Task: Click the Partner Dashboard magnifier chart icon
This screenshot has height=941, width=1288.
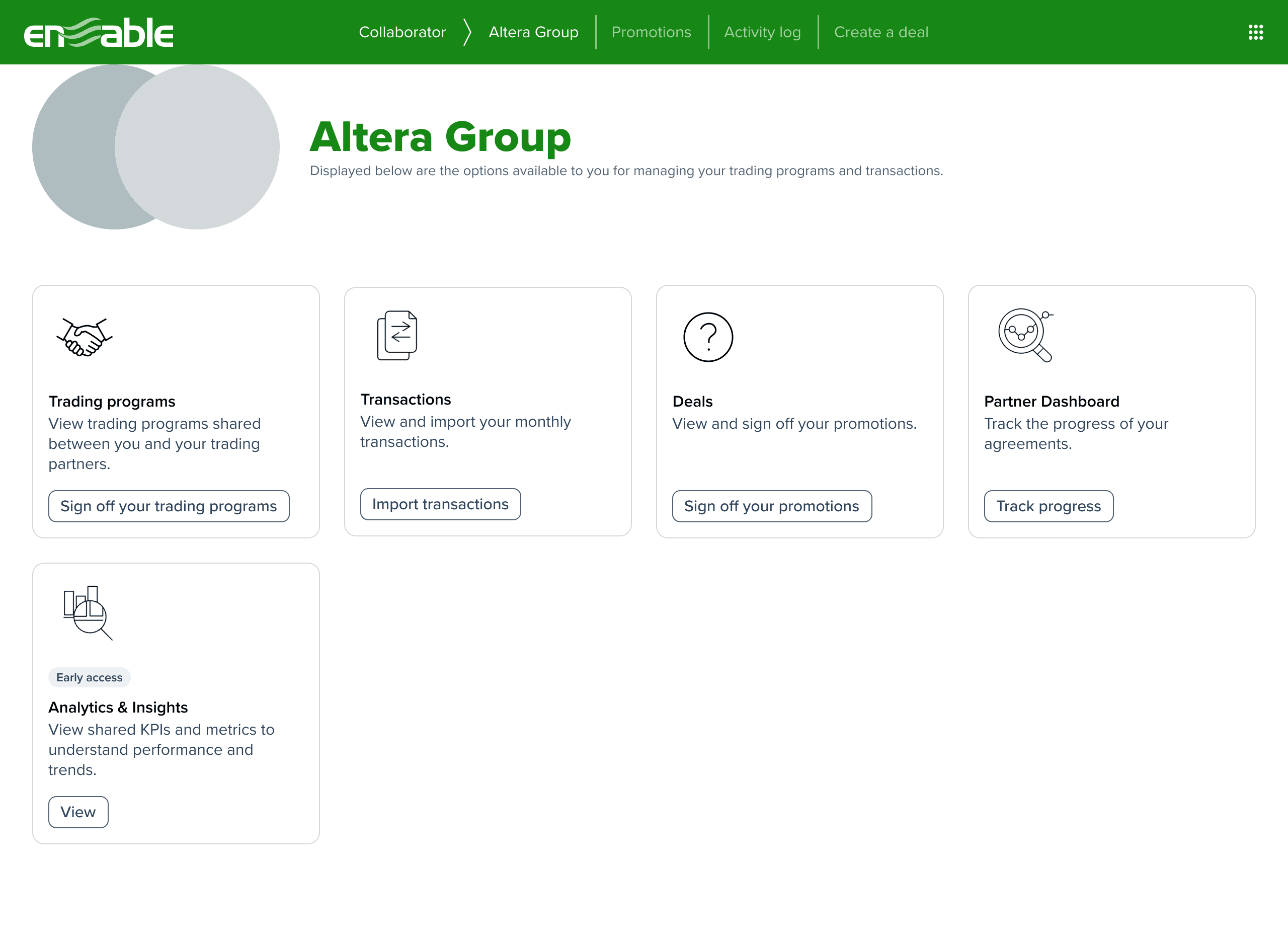Action: click(x=1025, y=335)
